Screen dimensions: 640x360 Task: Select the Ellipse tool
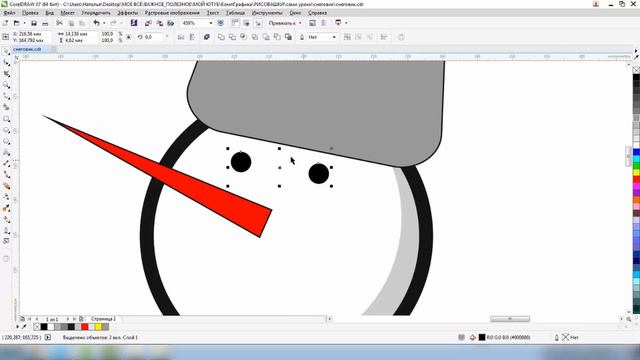pos(6,130)
